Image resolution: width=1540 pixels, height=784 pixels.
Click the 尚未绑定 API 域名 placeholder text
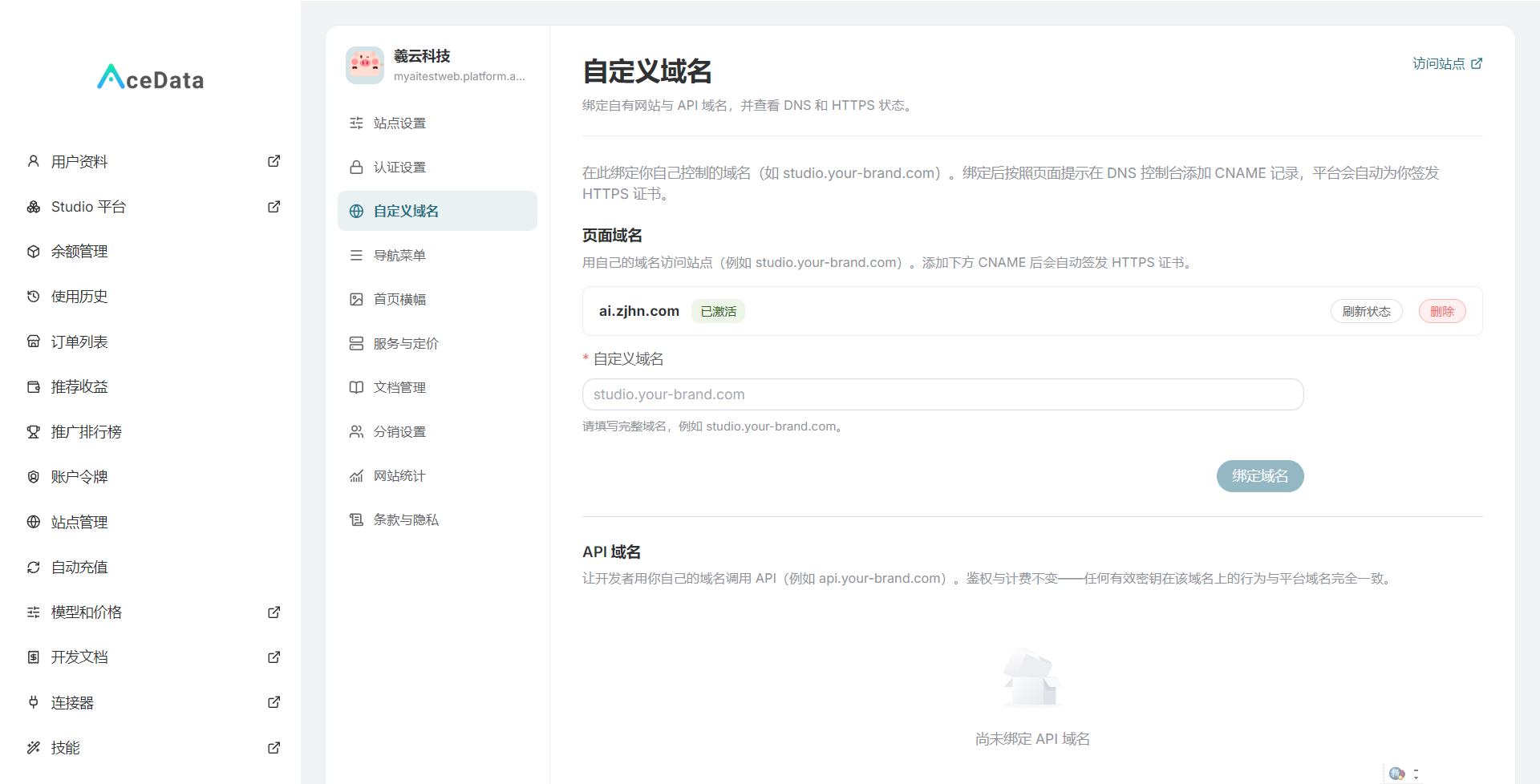[1032, 739]
